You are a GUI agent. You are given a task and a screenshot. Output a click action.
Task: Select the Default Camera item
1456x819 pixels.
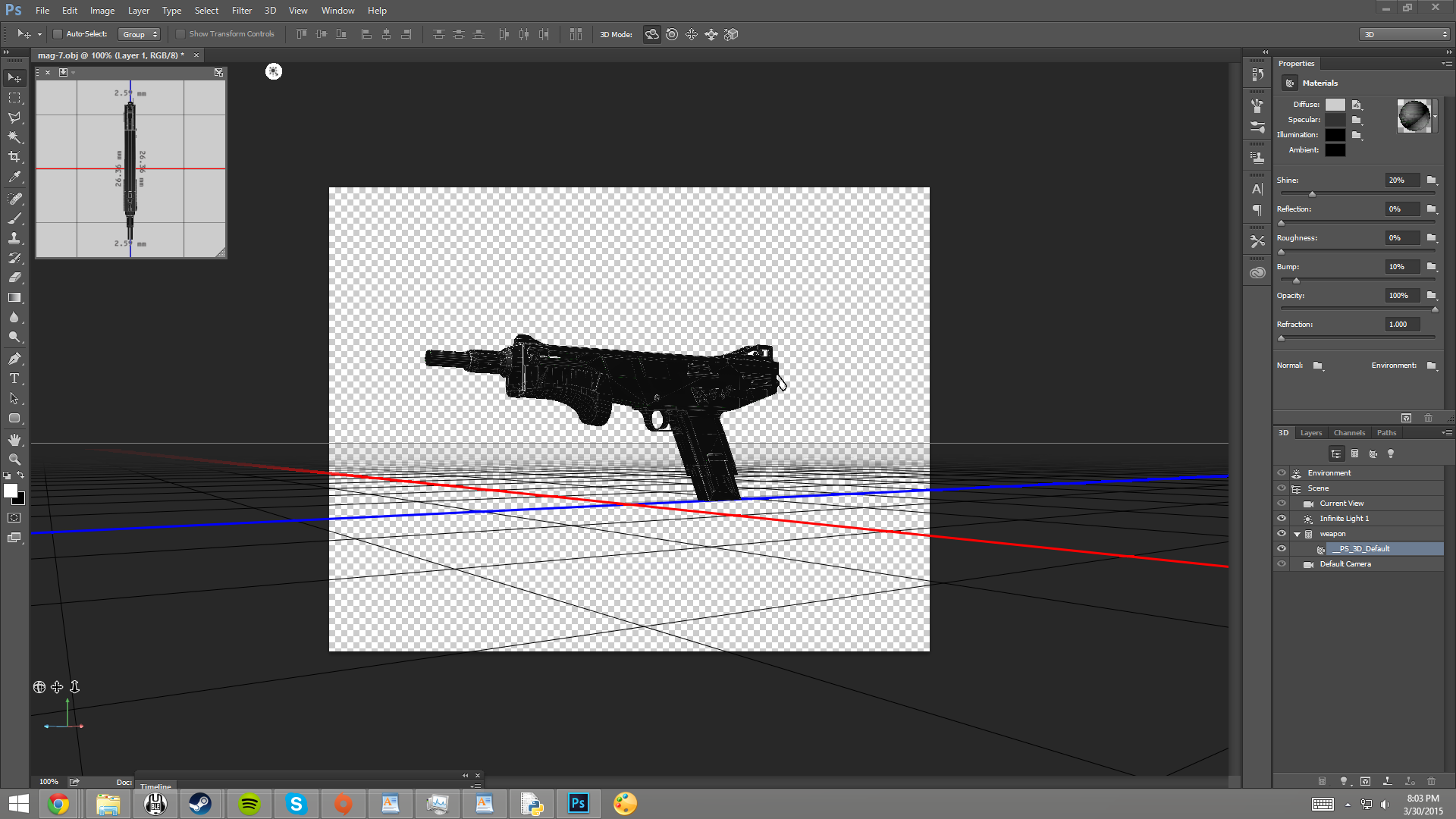click(x=1345, y=564)
